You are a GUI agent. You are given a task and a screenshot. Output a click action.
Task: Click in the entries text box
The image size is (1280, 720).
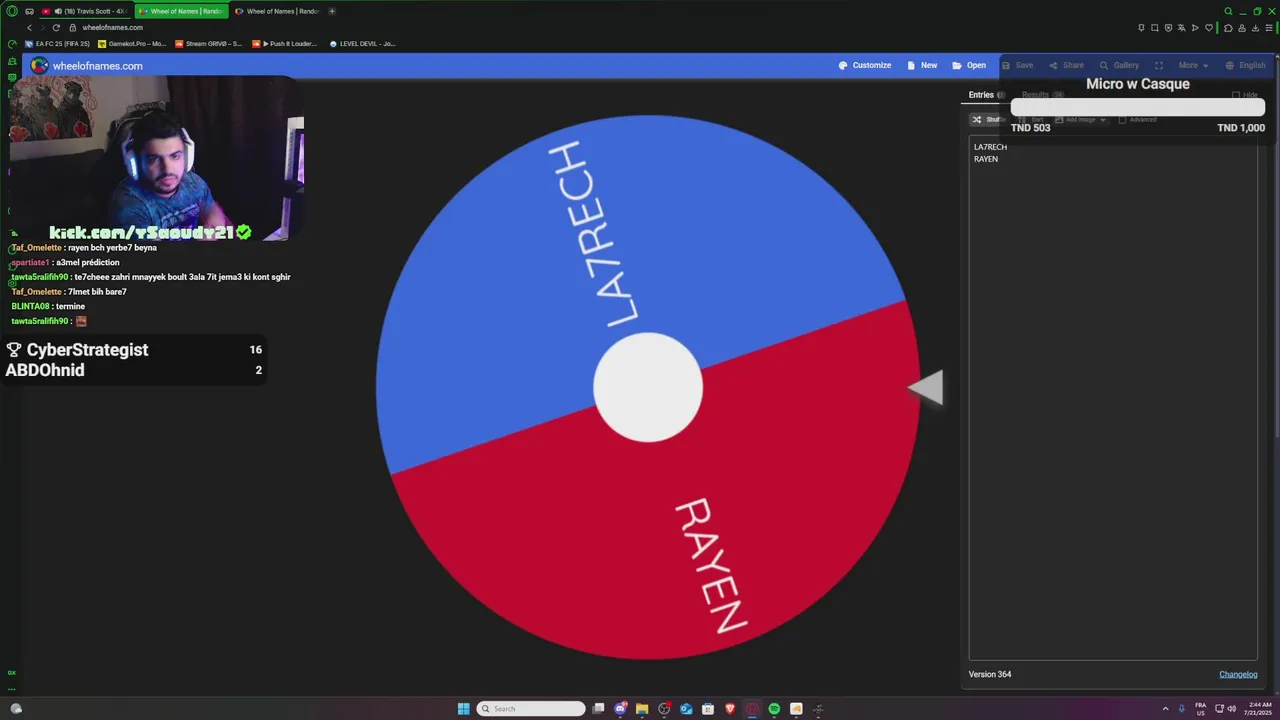(1113, 400)
